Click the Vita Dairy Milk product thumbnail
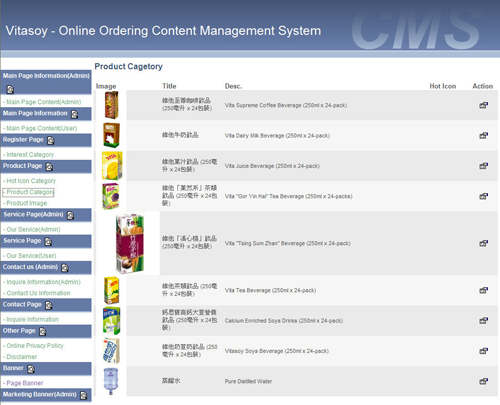This screenshot has height=405, width=500. (111, 136)
